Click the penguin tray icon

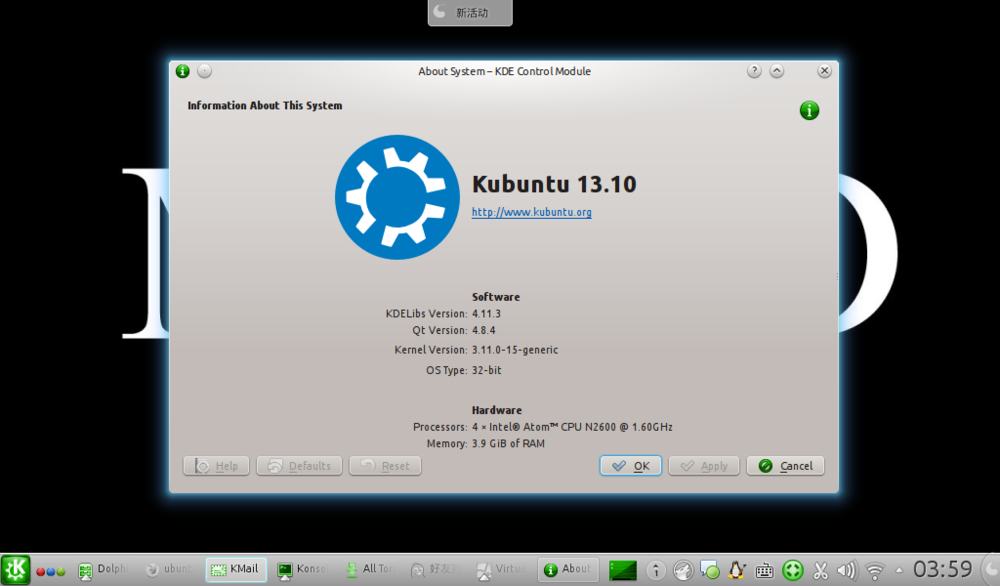pyautogui.click(x=737, y=570)
